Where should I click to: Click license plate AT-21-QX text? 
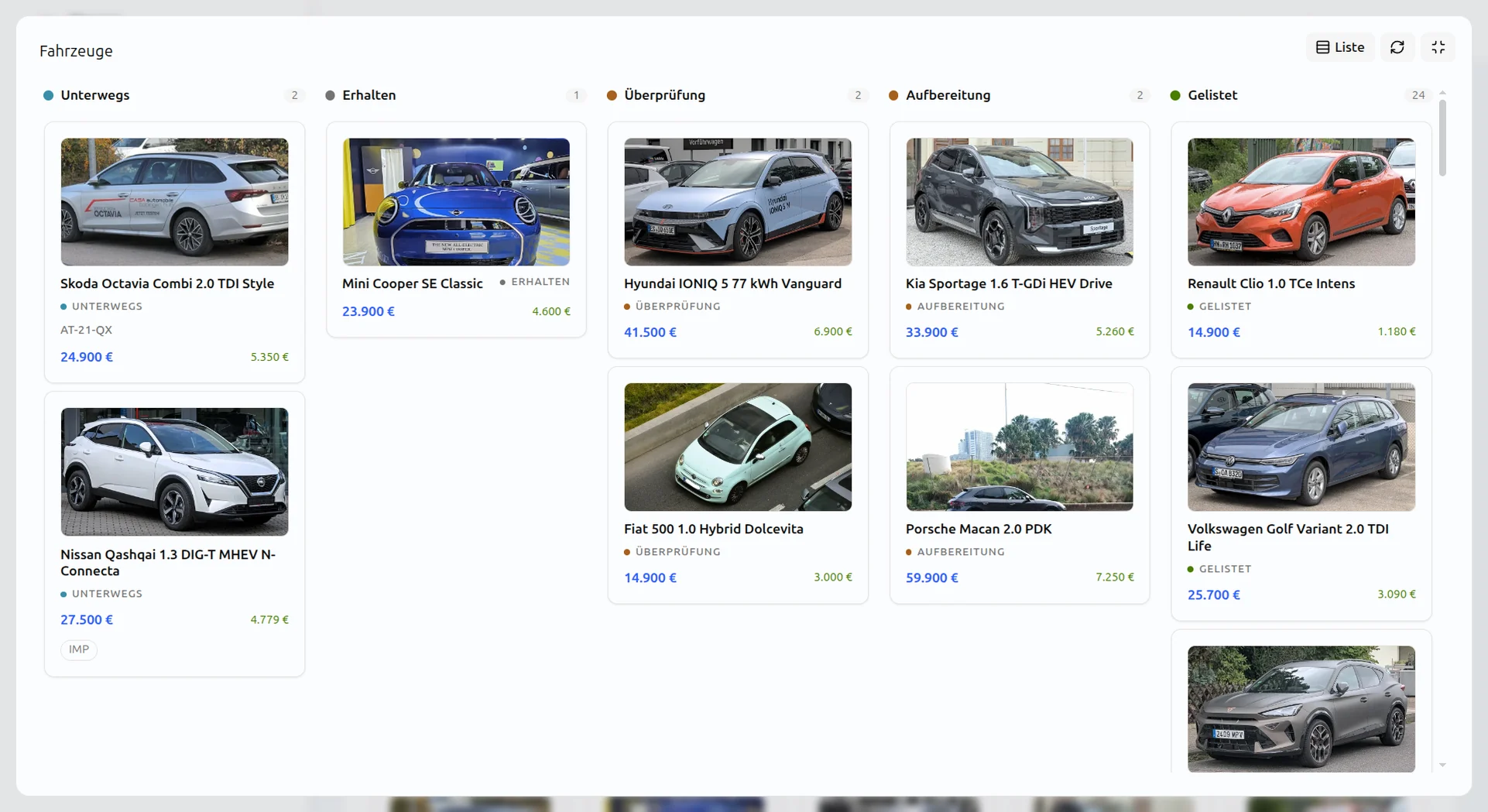[x=86, y=330]
